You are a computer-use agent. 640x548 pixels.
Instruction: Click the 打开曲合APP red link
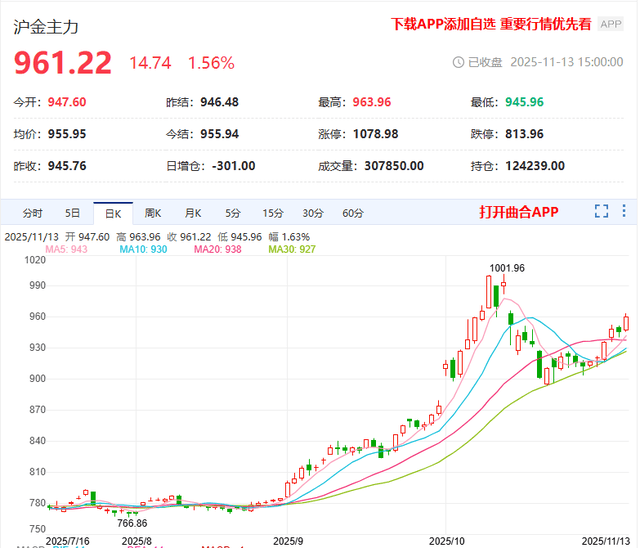tap(518, 212)
